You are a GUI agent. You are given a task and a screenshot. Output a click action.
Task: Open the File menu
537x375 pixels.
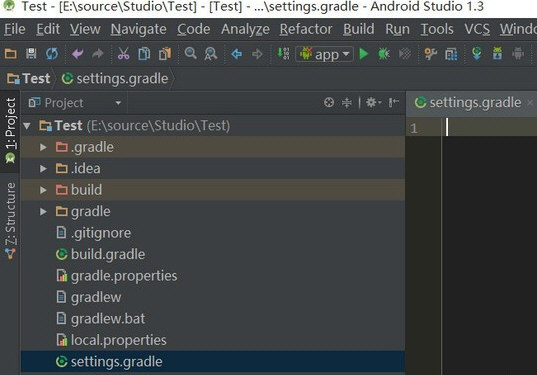[x=15, y=29]
